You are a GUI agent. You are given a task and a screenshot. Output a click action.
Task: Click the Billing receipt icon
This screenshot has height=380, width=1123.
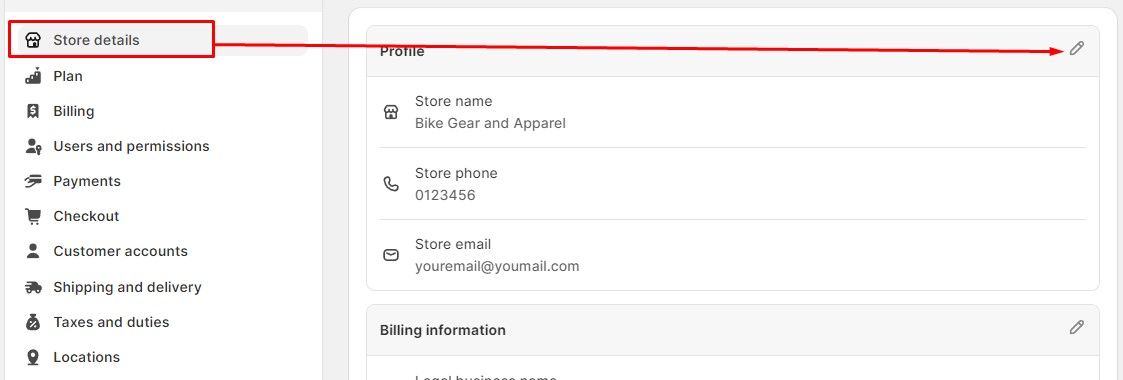tap(33, 111)
